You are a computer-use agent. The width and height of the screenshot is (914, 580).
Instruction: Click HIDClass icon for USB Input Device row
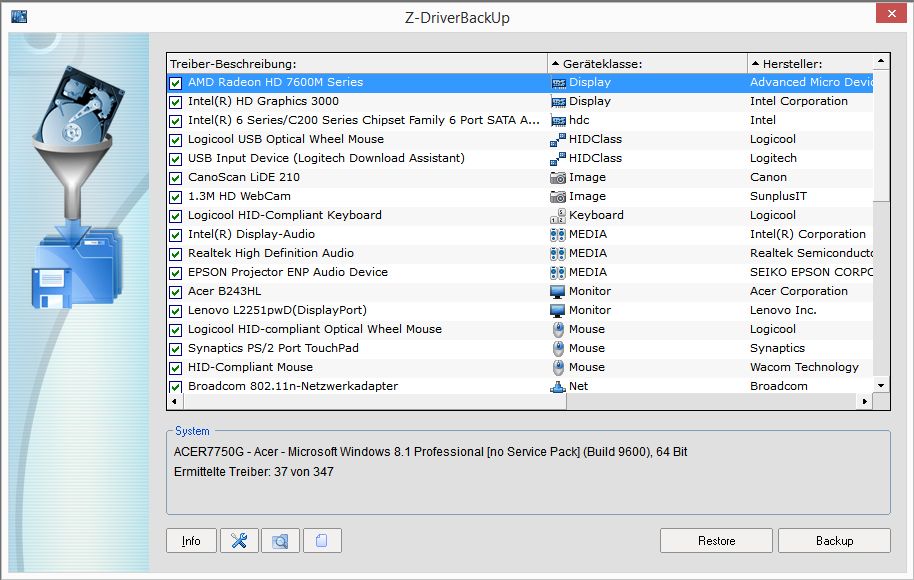(558, 159)
